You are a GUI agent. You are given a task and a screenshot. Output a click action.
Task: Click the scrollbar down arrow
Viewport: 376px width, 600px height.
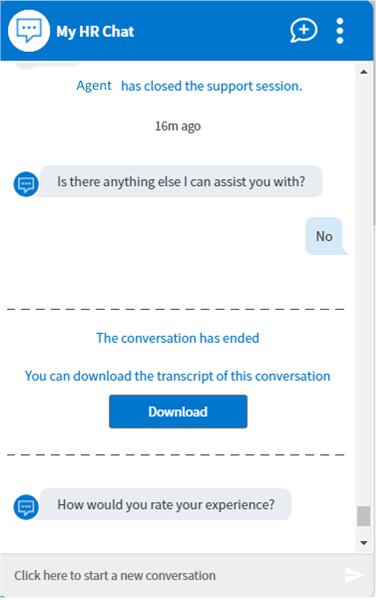[x=364, y=543]
